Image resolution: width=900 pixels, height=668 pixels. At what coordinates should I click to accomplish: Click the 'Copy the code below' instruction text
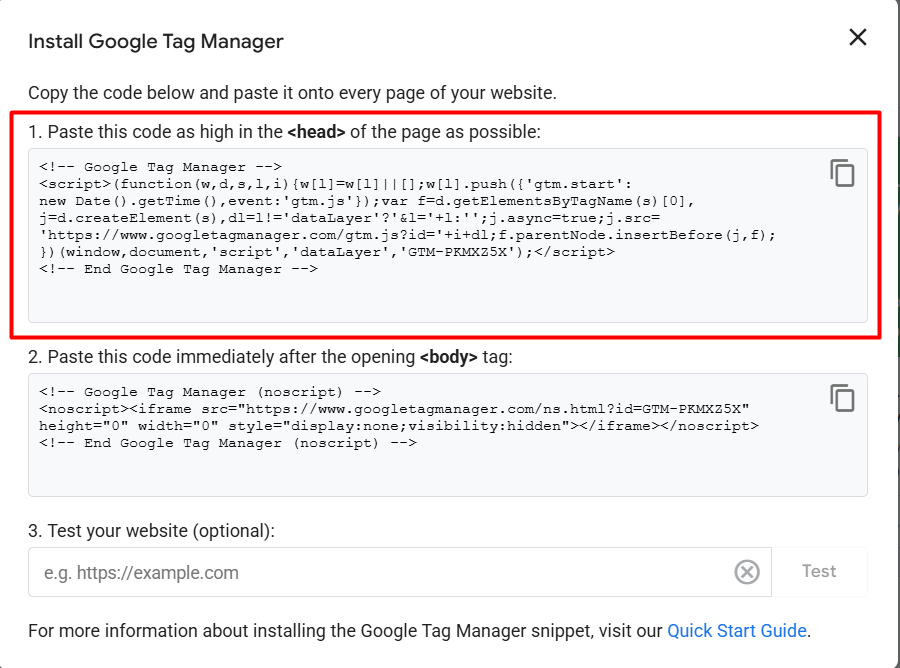[292, 93]
